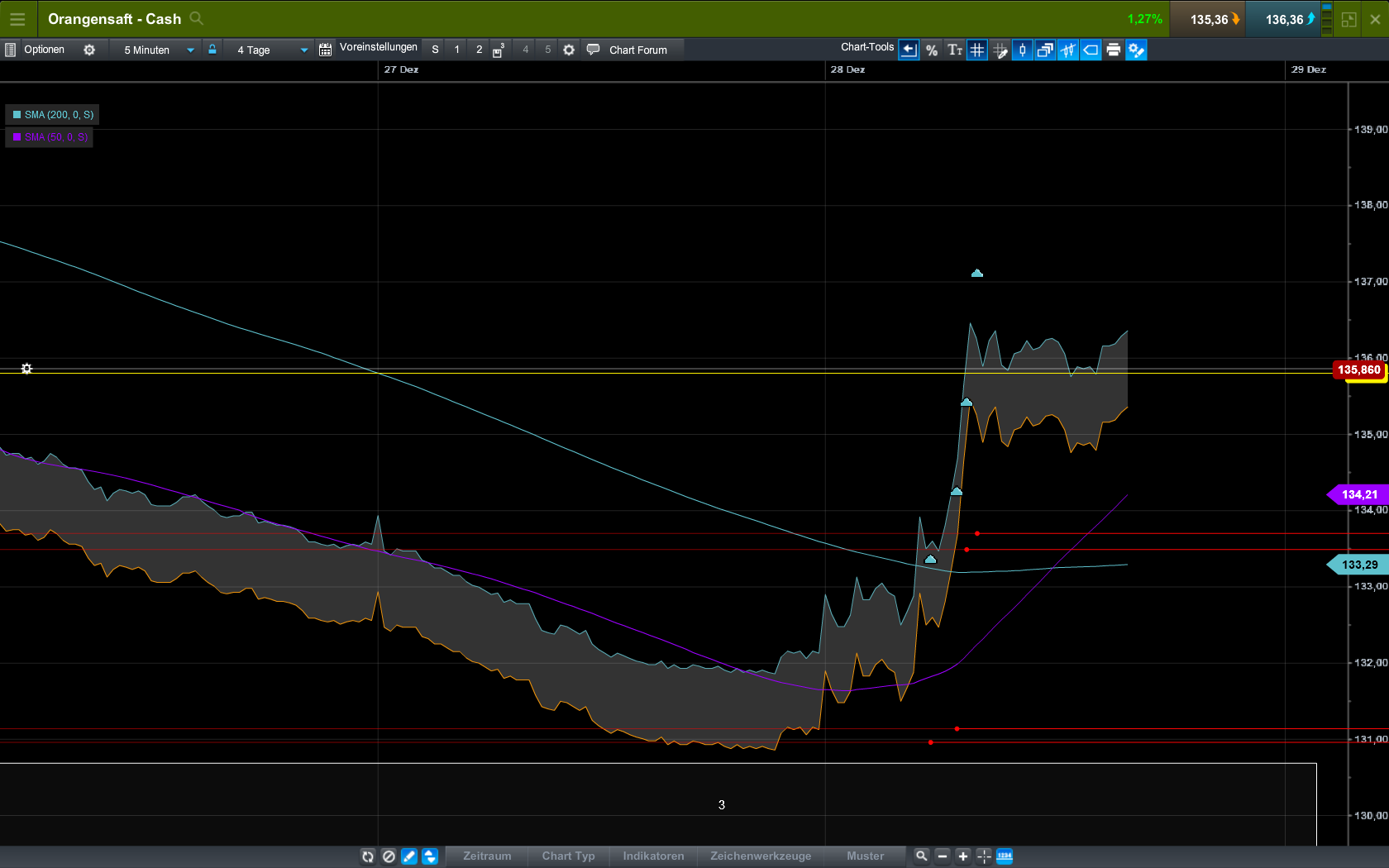Select preset button 2
1389x868 pixels.
(x=480, y=50)
